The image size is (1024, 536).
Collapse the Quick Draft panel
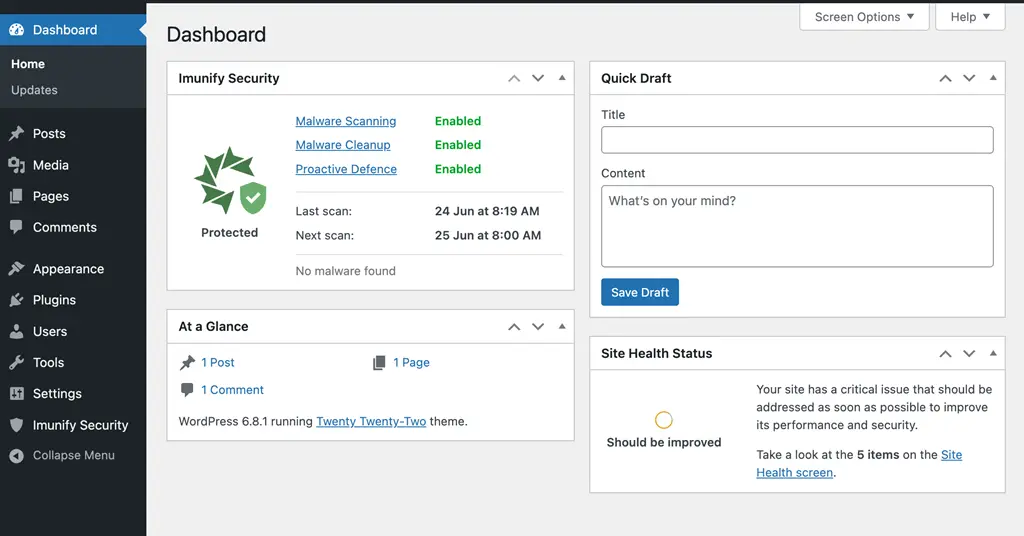[x=993, y=78]
